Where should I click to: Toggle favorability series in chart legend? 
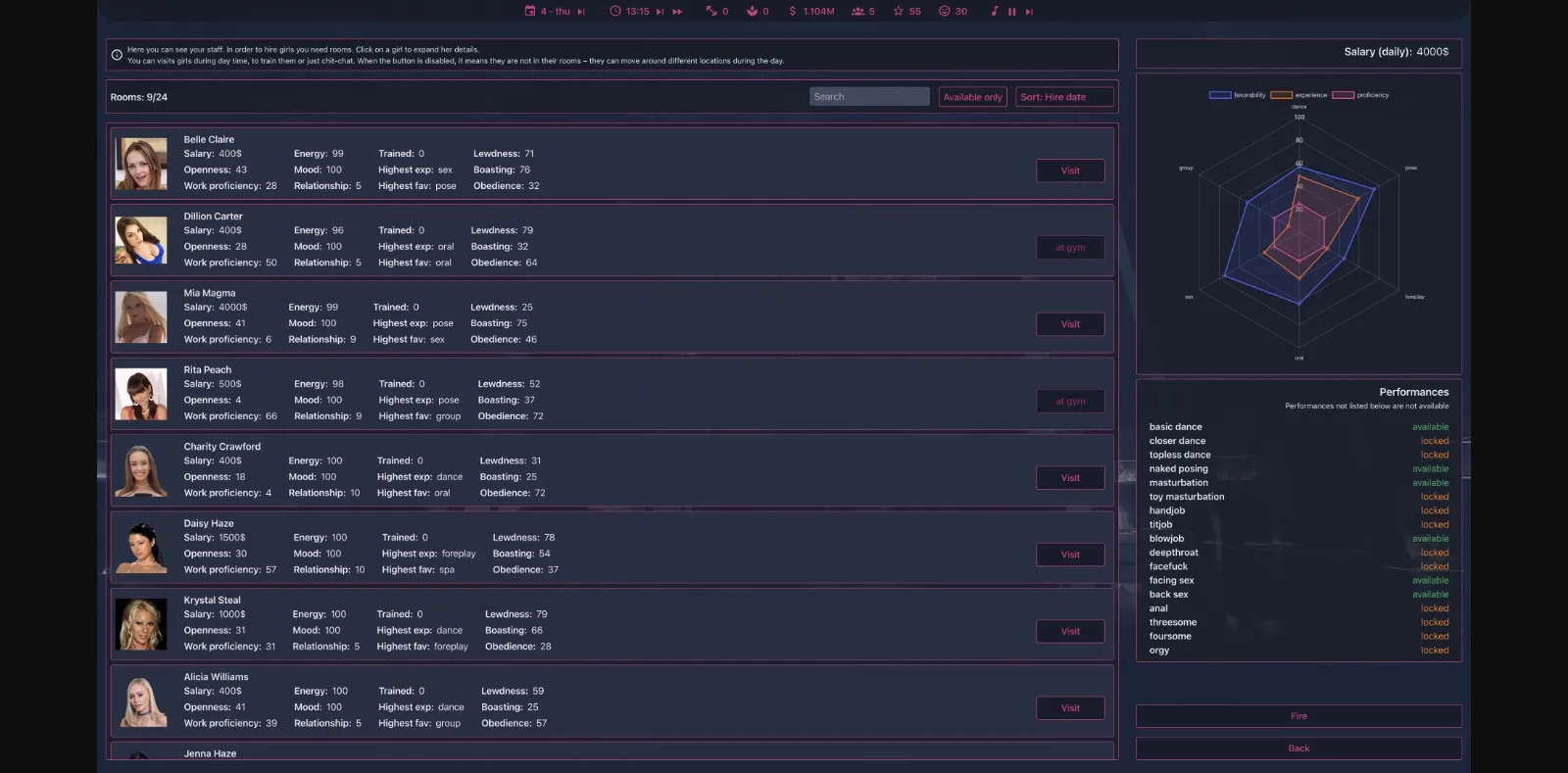click(x=1237, y=95)
